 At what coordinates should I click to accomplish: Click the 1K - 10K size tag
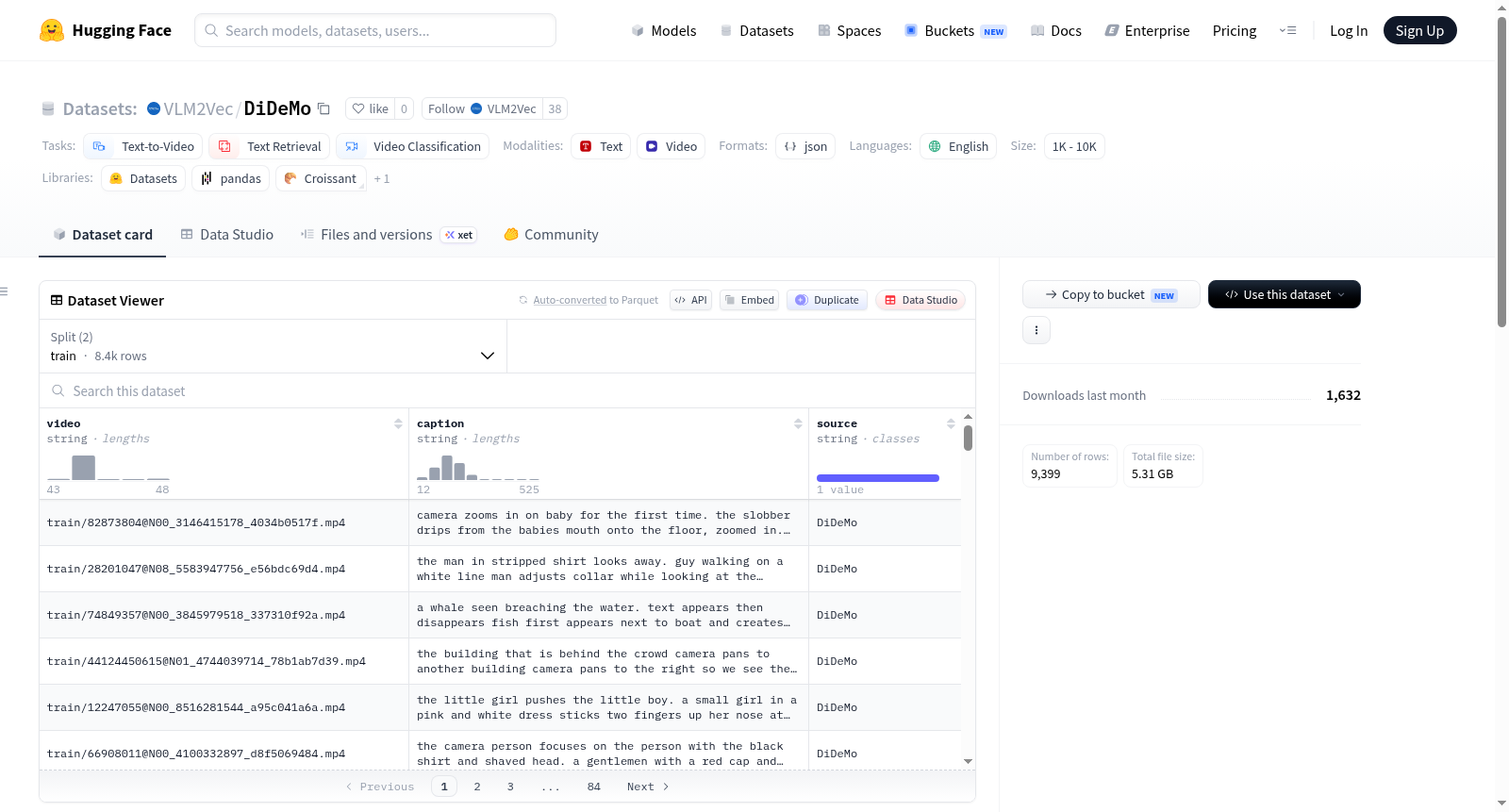1074,146
